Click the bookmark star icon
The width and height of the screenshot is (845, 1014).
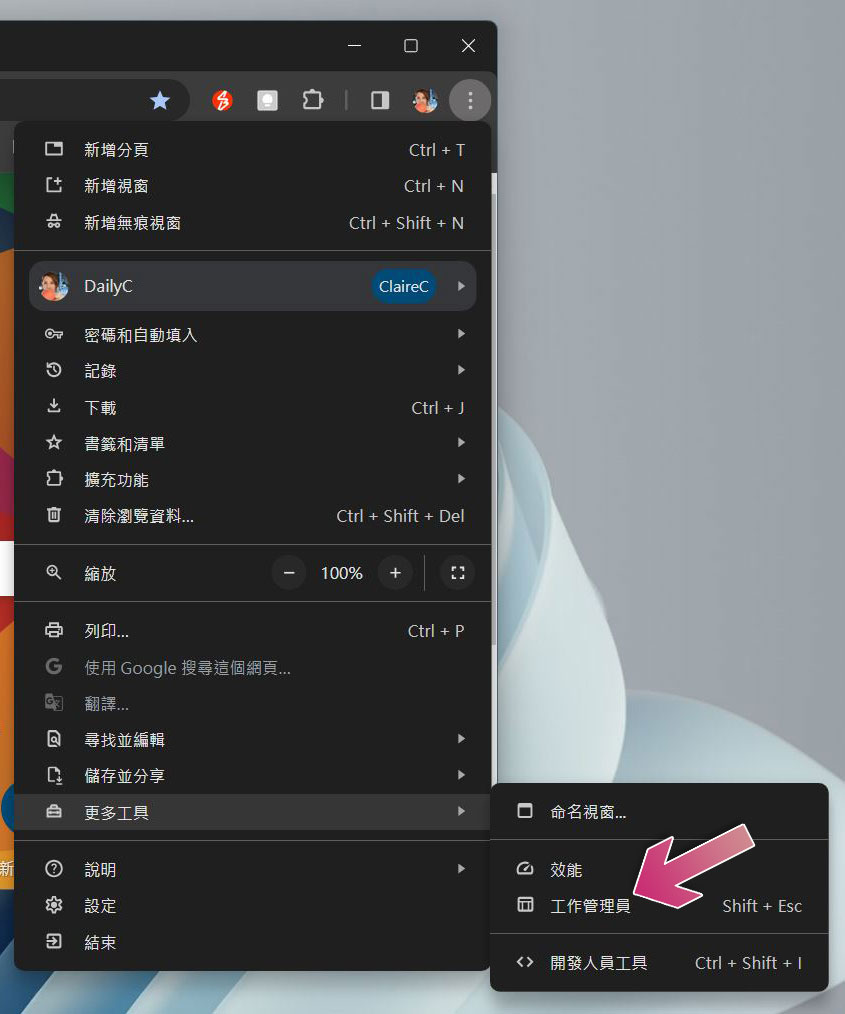[x=160, y=100]
